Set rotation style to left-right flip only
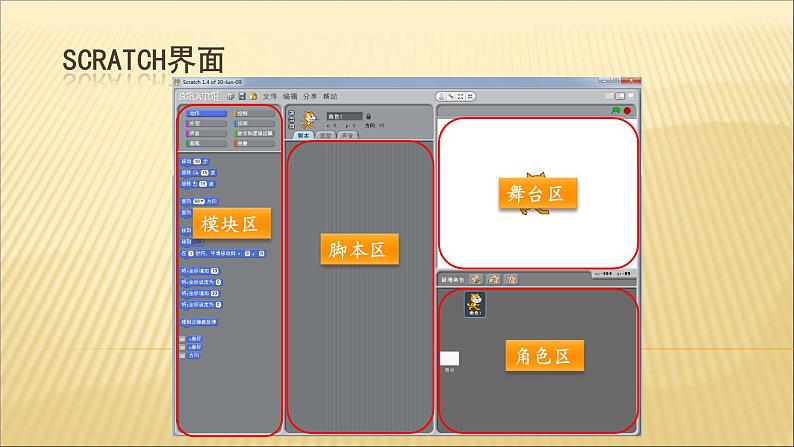This screenshot has width=794, height=447. 291,119
